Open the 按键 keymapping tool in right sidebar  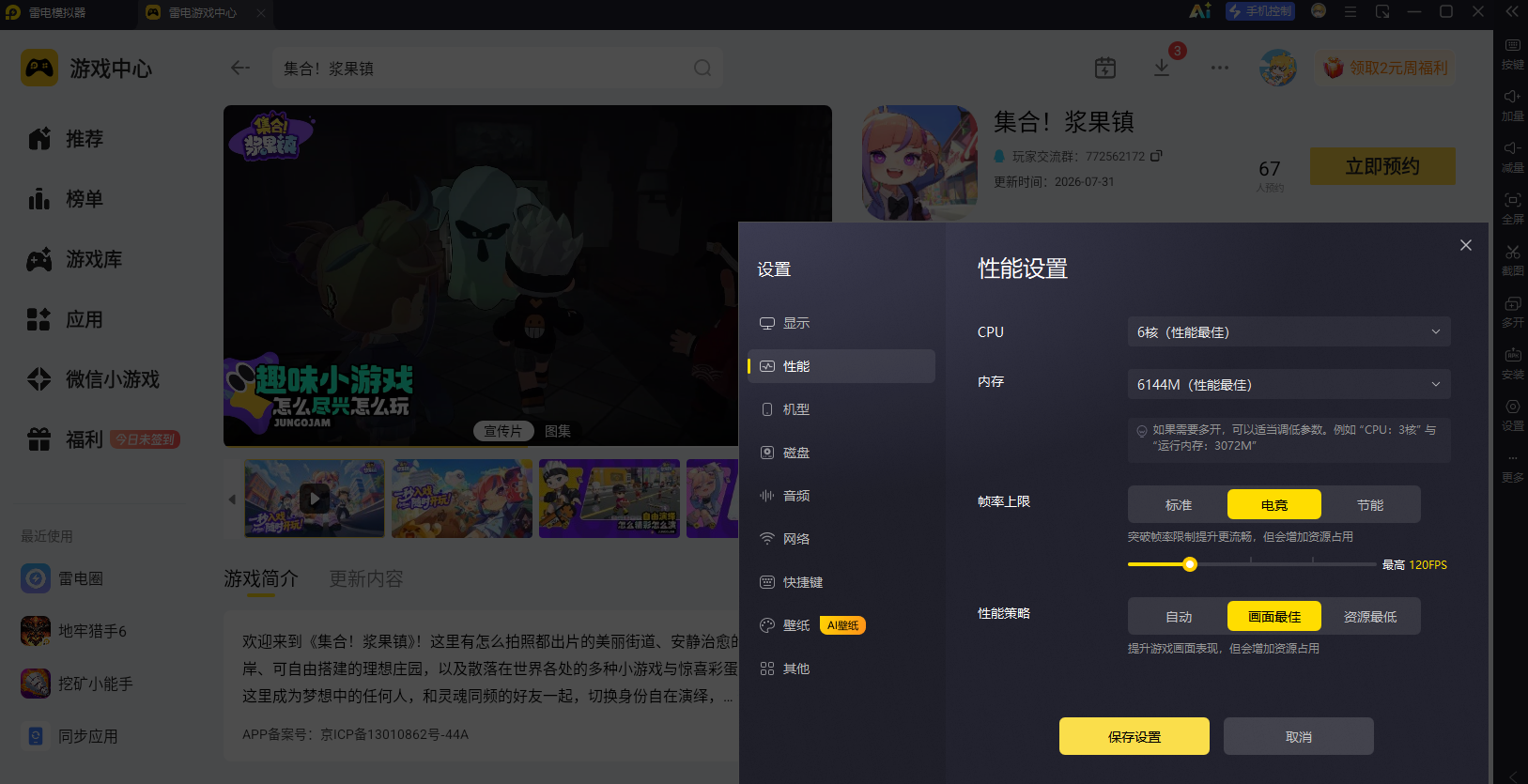pyautogui.click(x=1512, y=54)
